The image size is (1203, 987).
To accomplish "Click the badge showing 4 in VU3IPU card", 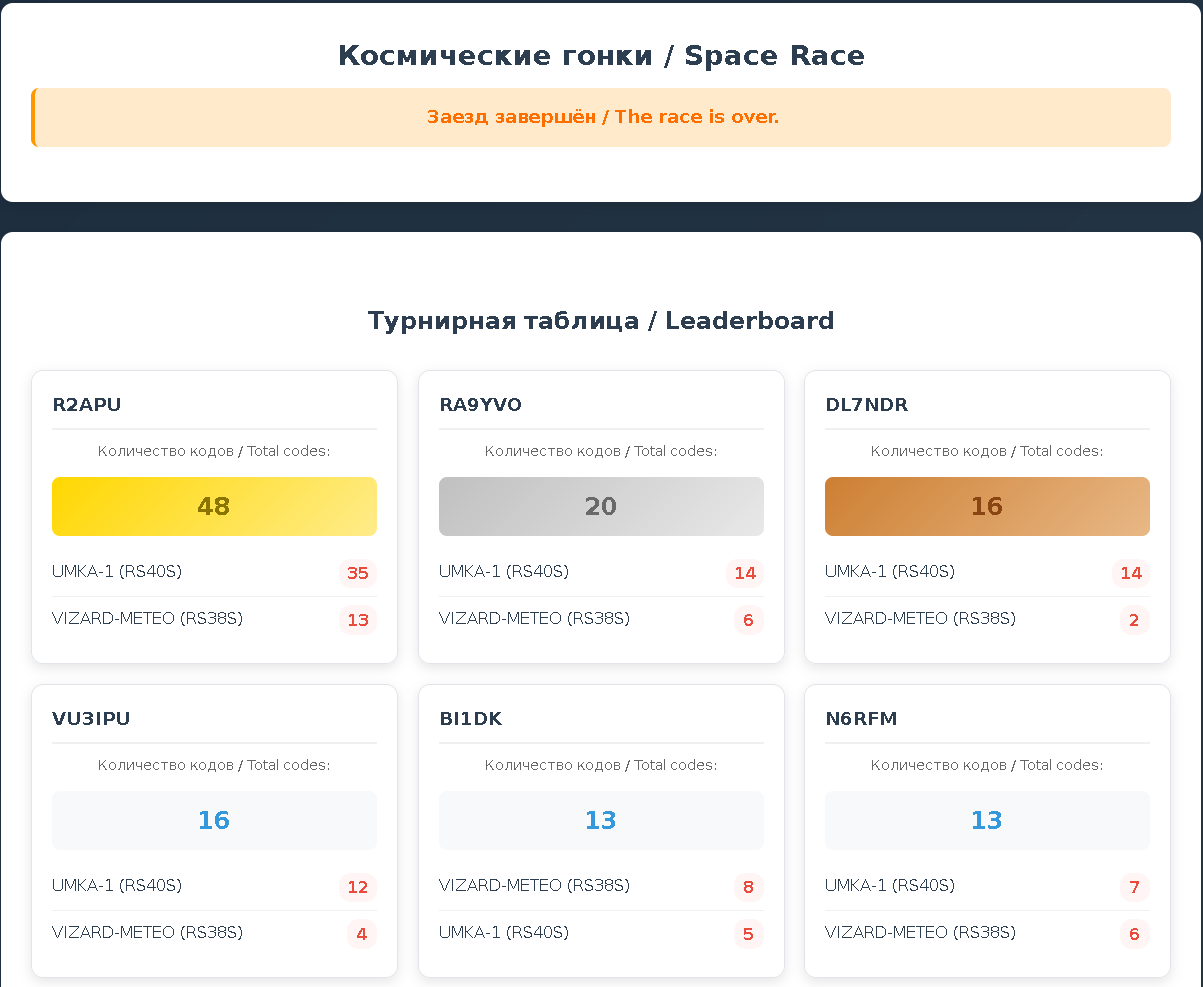I will tap(361, 934).
